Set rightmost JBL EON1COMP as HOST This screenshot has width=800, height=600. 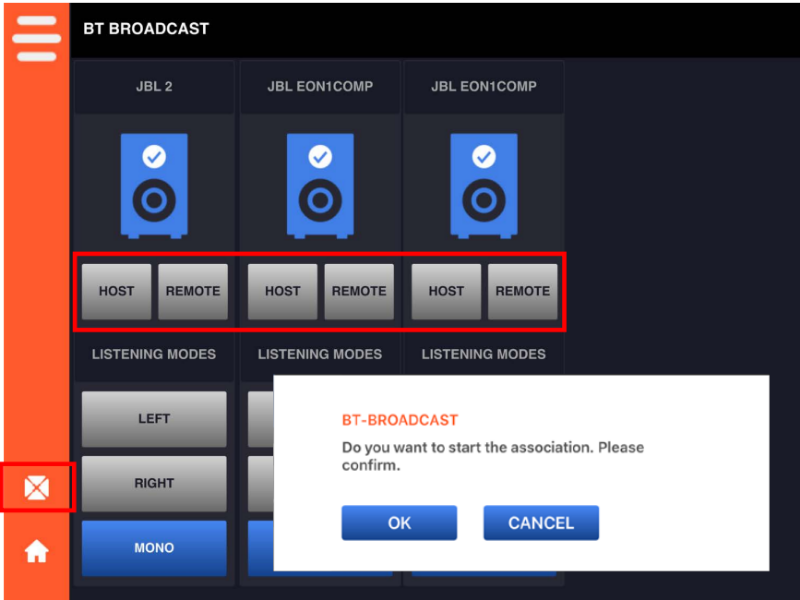tap(446, 291)
